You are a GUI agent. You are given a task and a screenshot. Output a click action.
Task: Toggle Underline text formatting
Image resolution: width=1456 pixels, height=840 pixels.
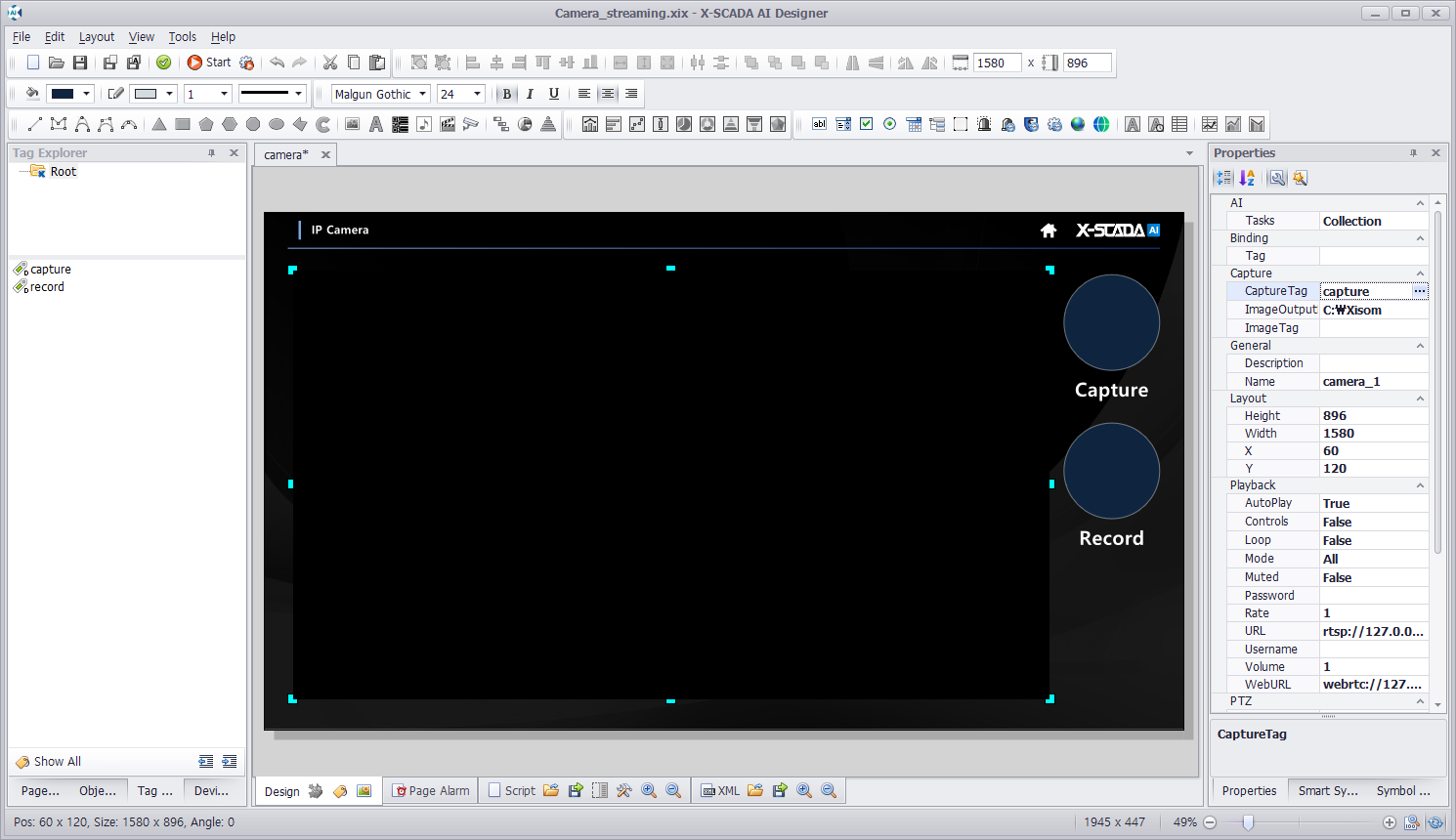[554, 94]
